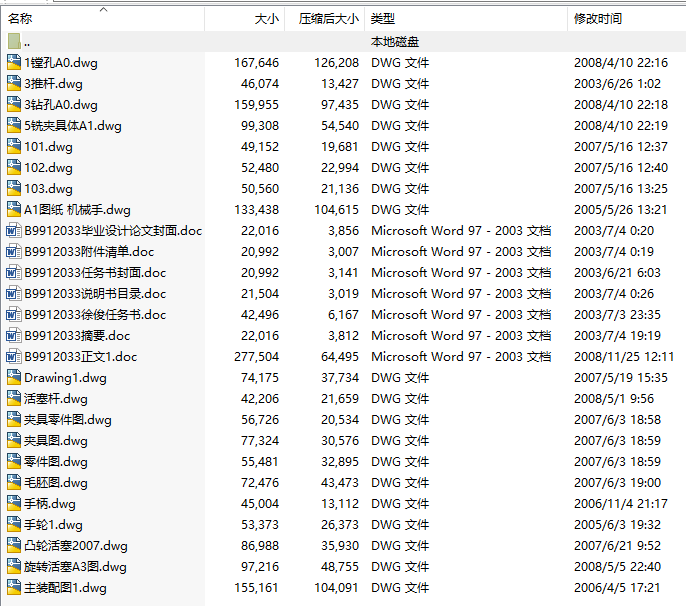The image size is (686, 606).
Task: Toggle sort direction arrow above 名称
Action: 104,9
